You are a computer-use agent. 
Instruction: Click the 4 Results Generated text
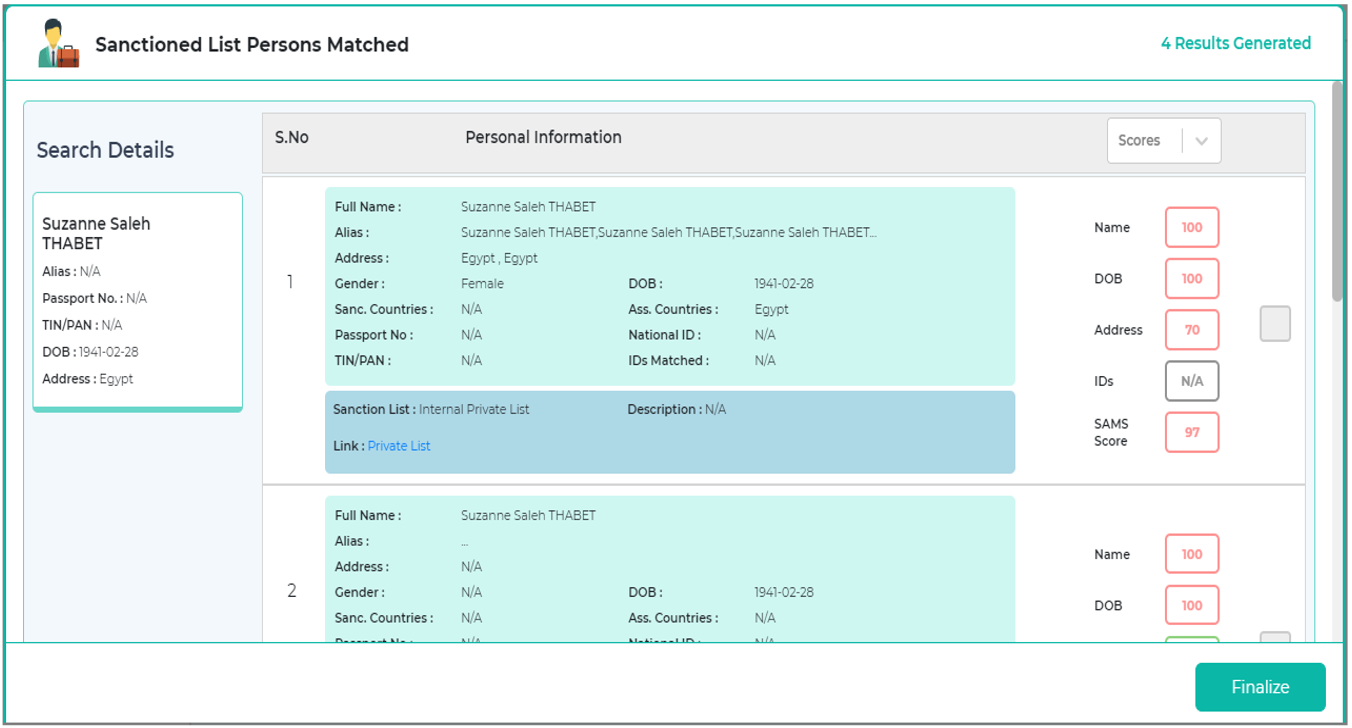point(1235,44)
